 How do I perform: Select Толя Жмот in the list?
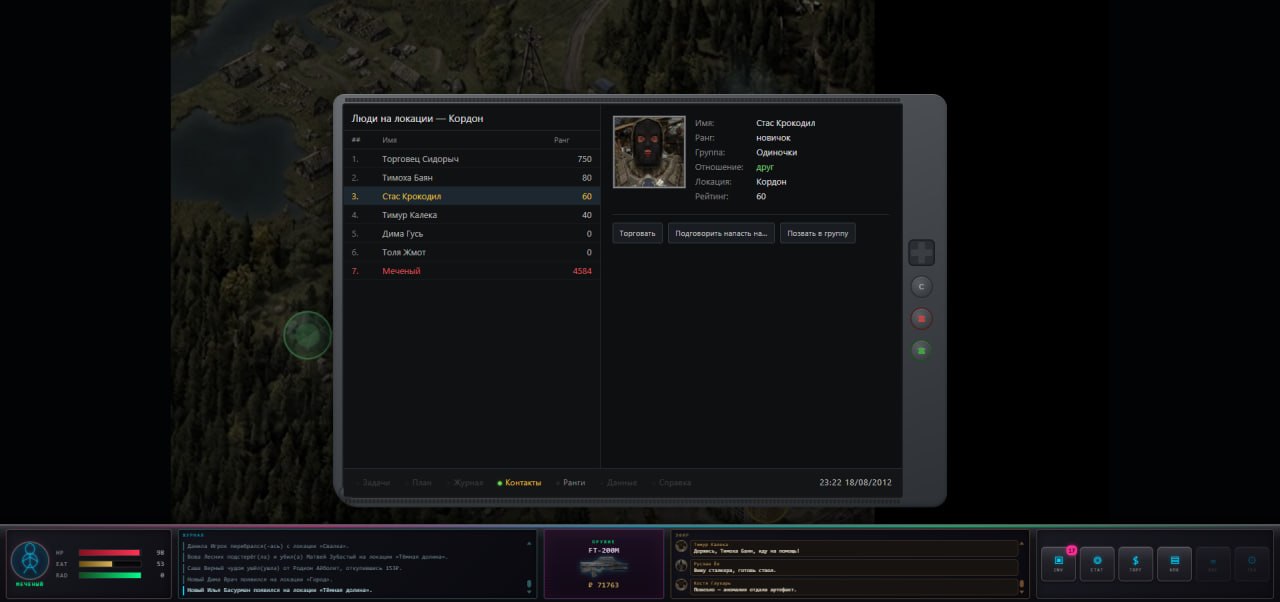[471, 253]
